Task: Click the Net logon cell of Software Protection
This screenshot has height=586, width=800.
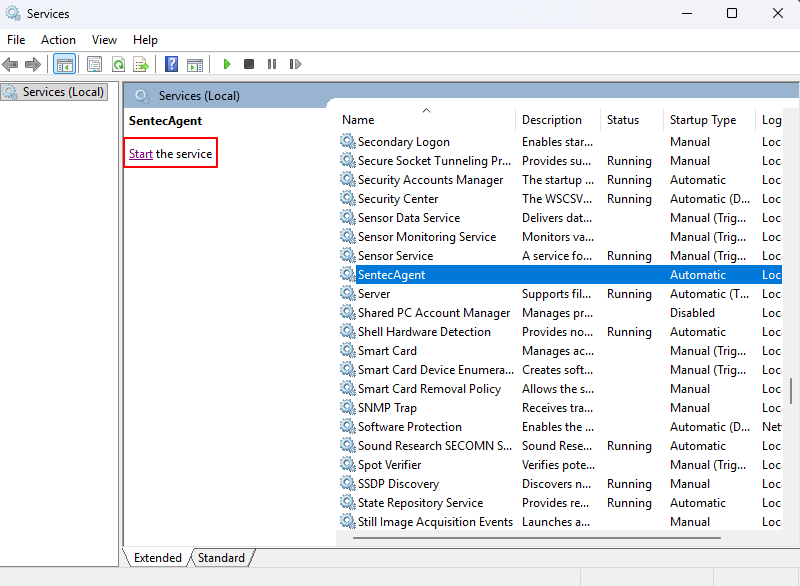Action: (771, 426)
